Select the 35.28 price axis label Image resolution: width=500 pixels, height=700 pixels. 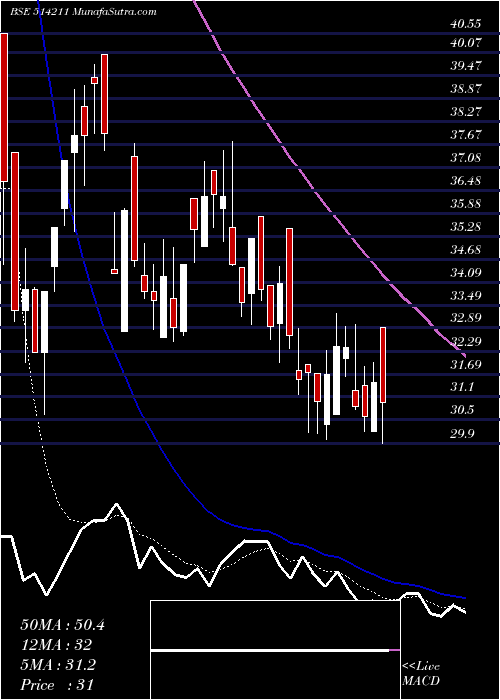point(466,226)
